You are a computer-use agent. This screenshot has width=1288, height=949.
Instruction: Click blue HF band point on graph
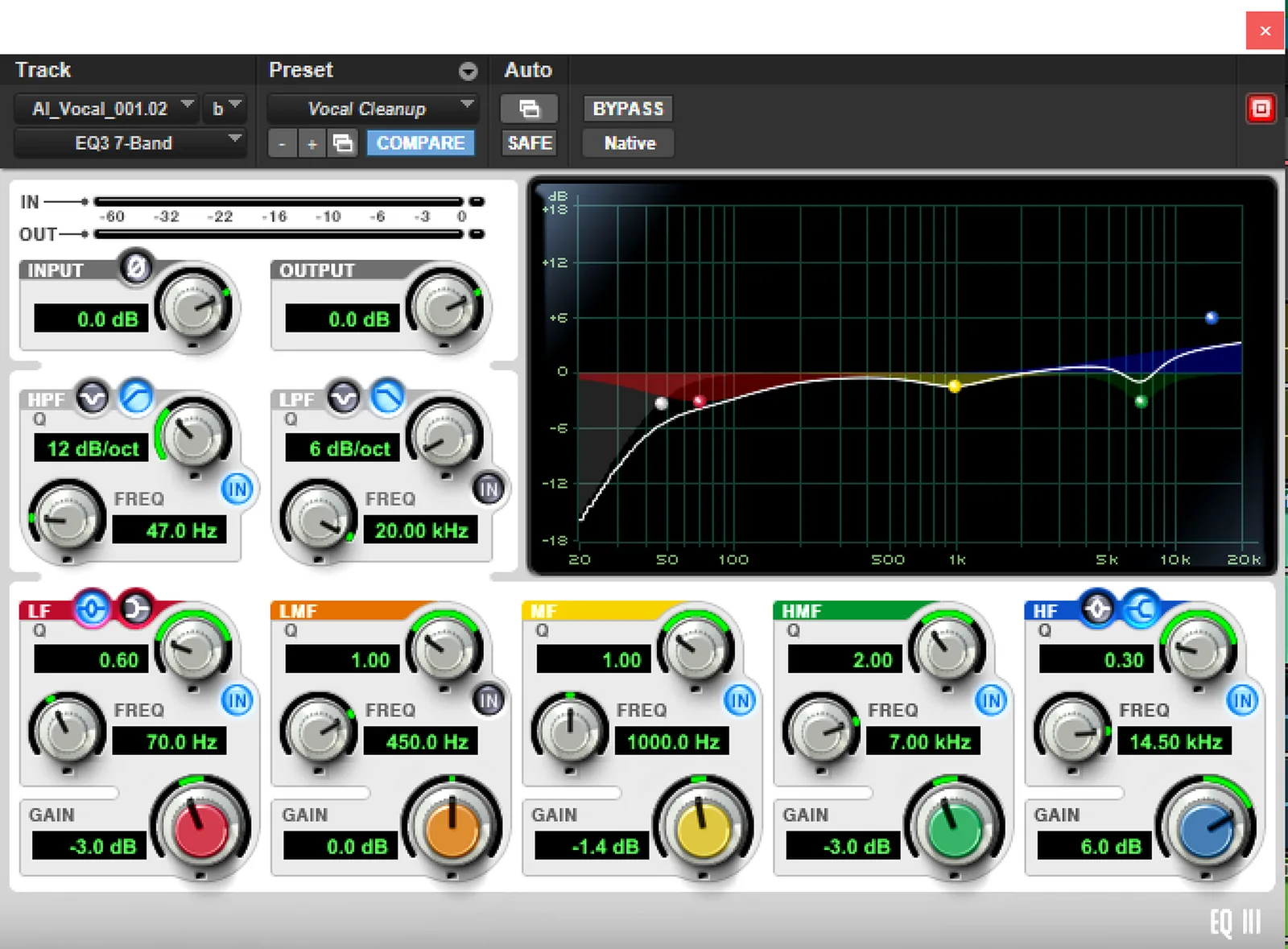click(1212, 318)
